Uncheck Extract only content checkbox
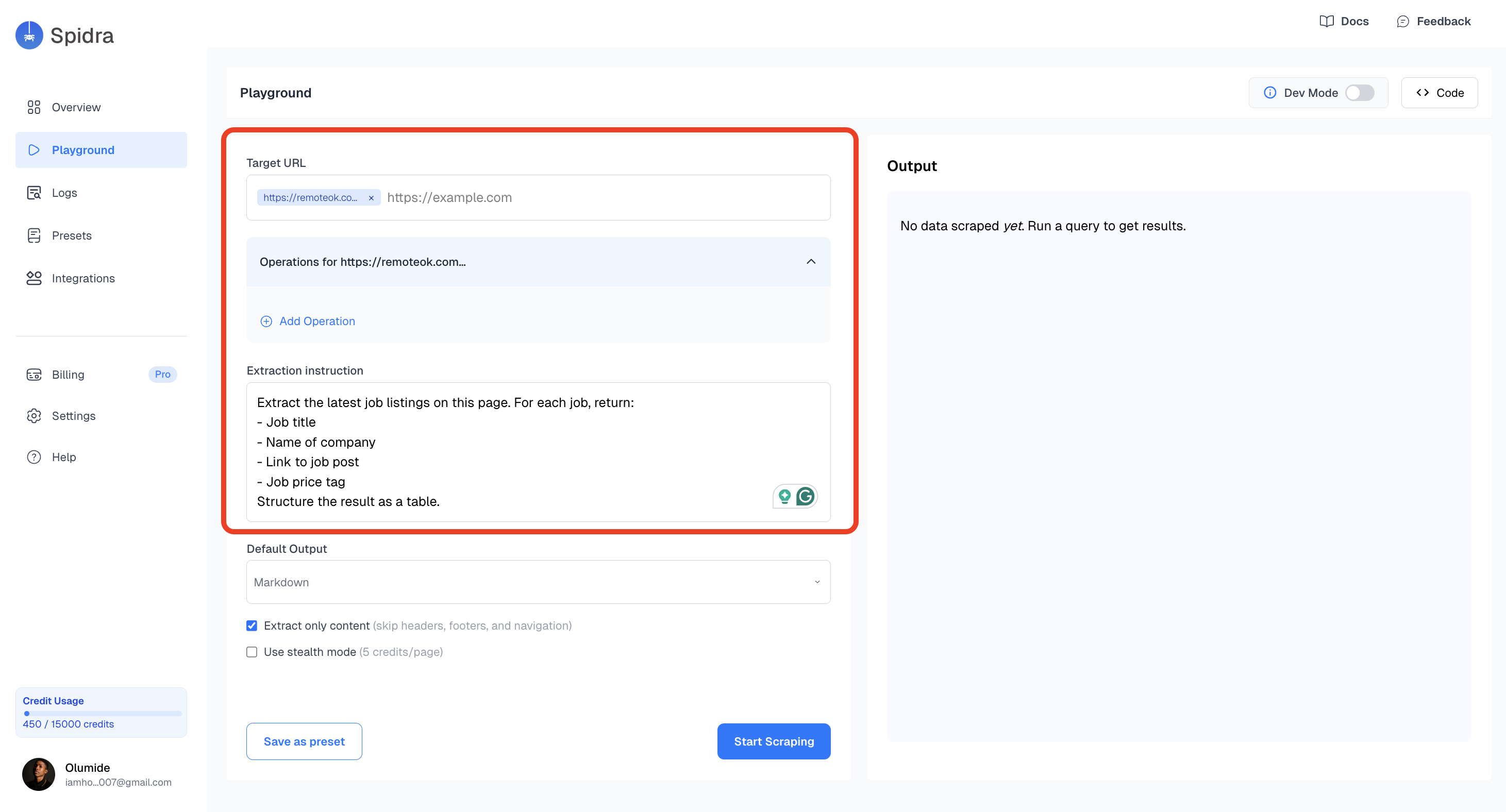Image resolution: width=1506 pixels, height=812 pixels. tap(252, 625)
